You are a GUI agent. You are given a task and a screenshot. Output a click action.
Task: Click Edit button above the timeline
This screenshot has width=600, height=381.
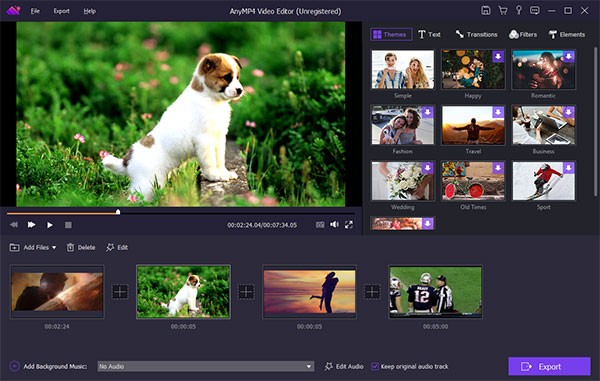coord(117,247)
